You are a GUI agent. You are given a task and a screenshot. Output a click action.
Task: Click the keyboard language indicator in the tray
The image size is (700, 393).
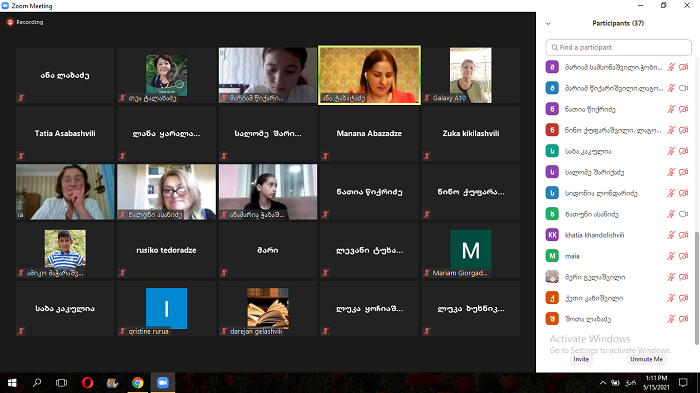point(630,383)
